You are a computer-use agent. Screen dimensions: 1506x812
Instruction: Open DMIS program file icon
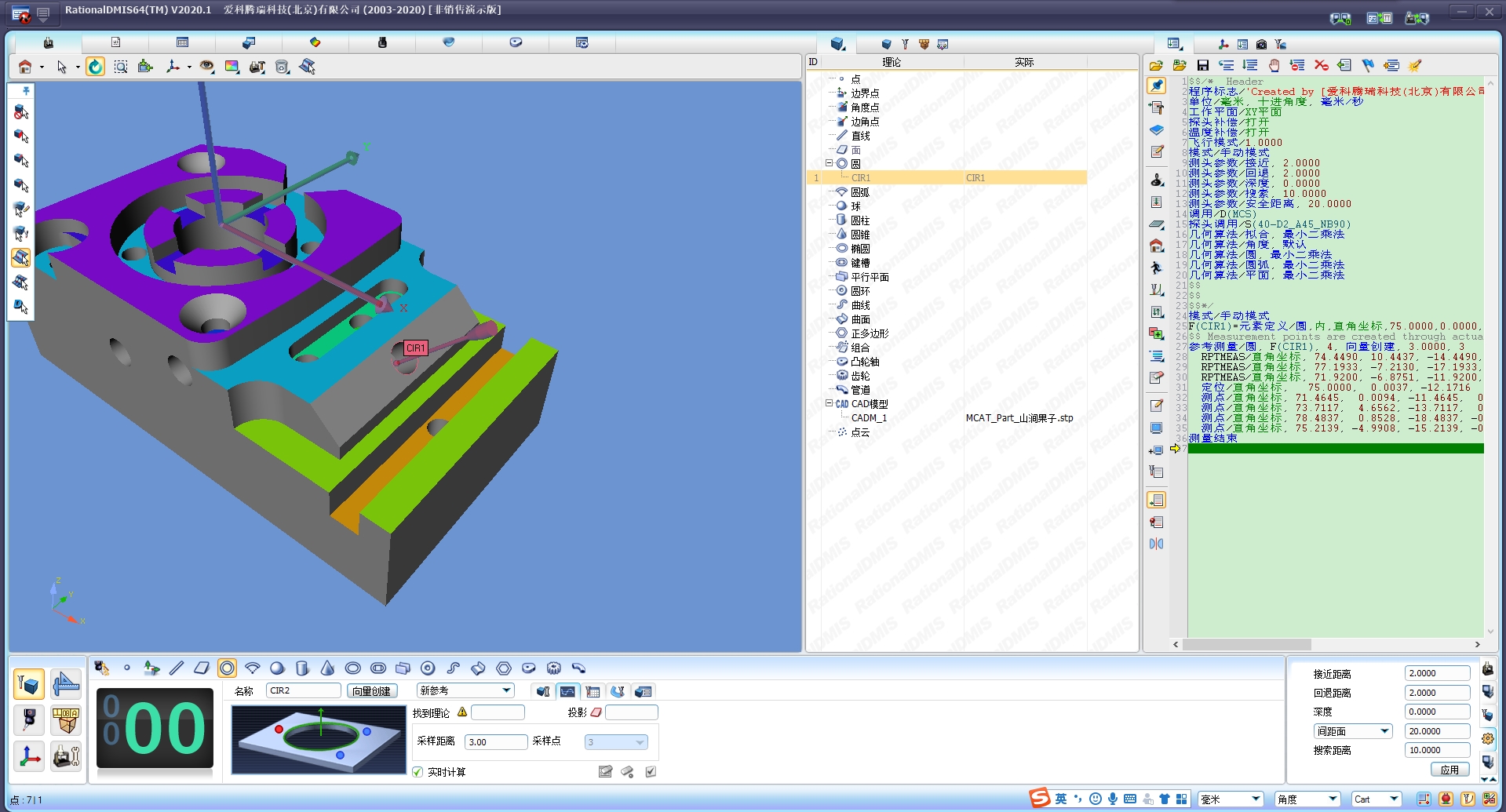1156,66
